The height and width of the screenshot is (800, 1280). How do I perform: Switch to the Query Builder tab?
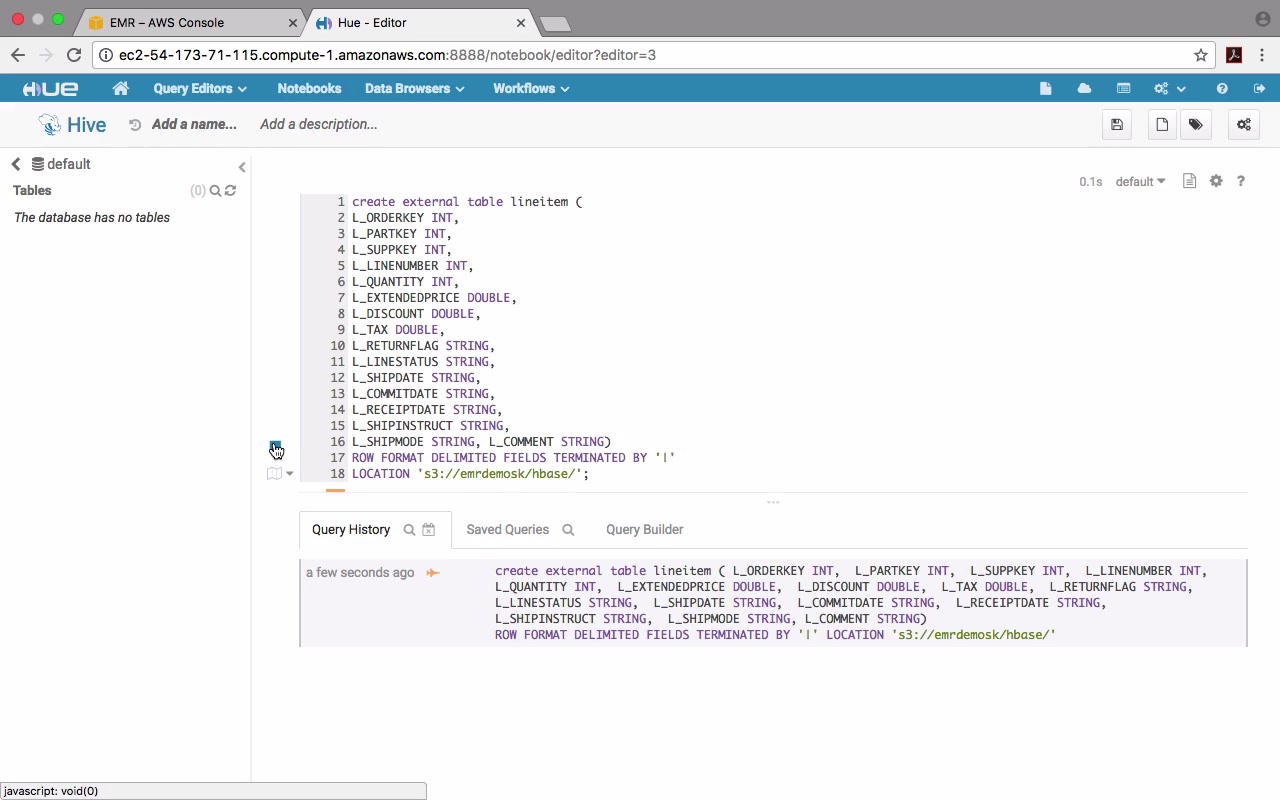pyautogui.click(x=644, y=530)
